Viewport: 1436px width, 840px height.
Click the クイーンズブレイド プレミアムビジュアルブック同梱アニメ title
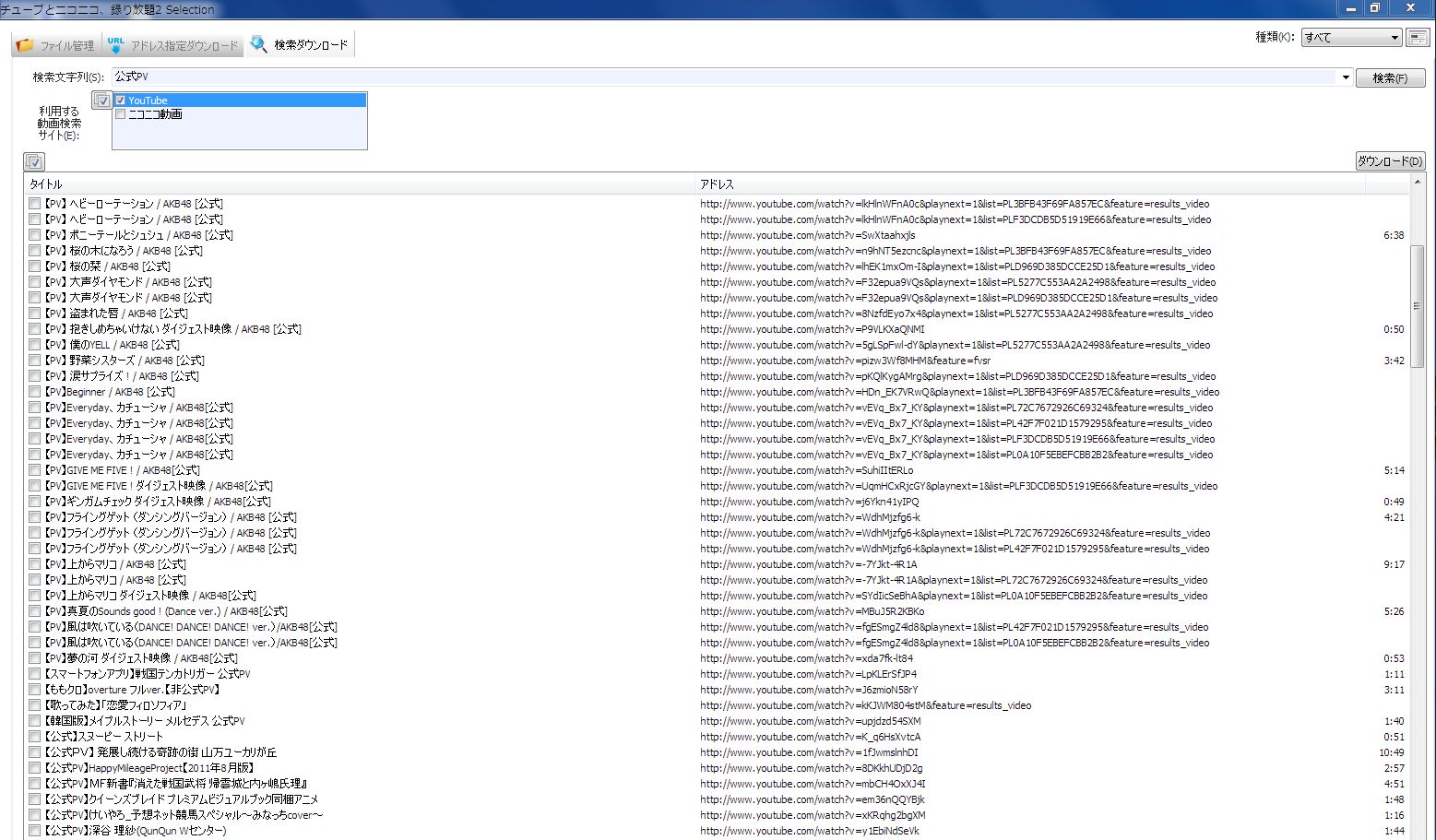click(x=181, y=799)
